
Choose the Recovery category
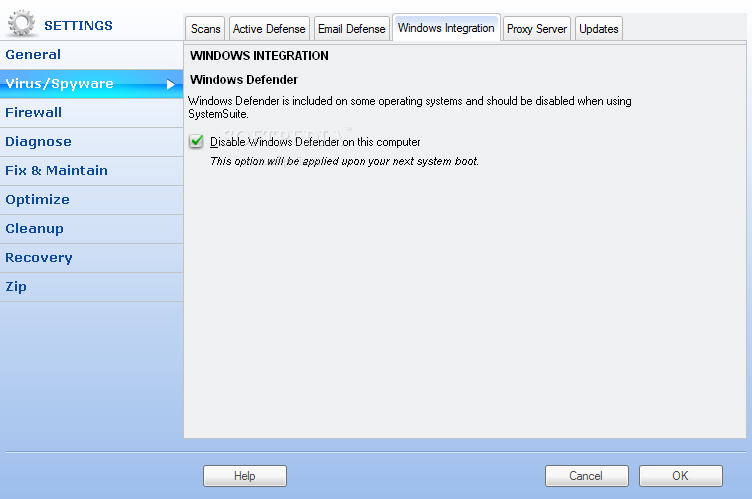coord(91,258)
